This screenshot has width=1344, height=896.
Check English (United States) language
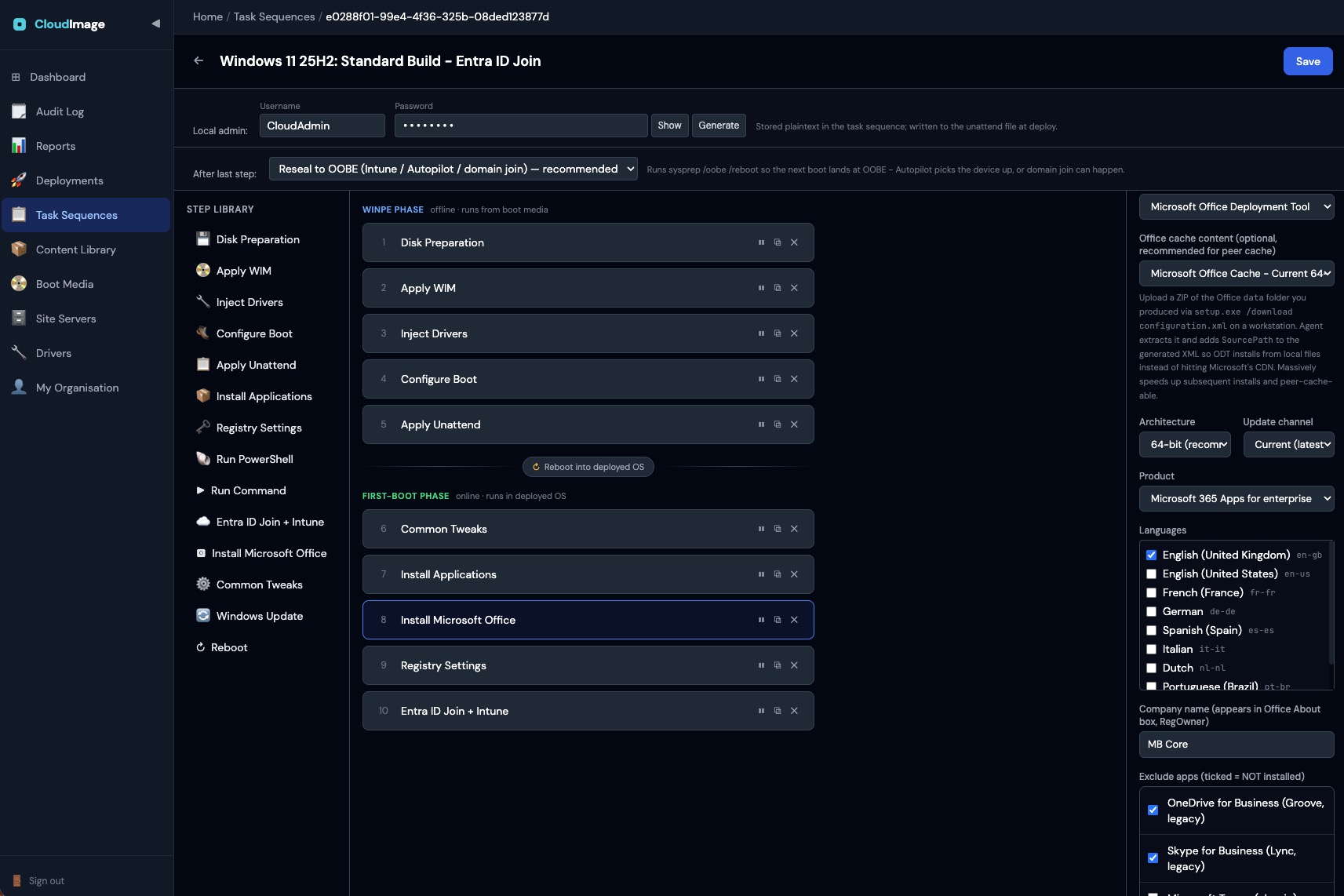(x=1151, y=574)
